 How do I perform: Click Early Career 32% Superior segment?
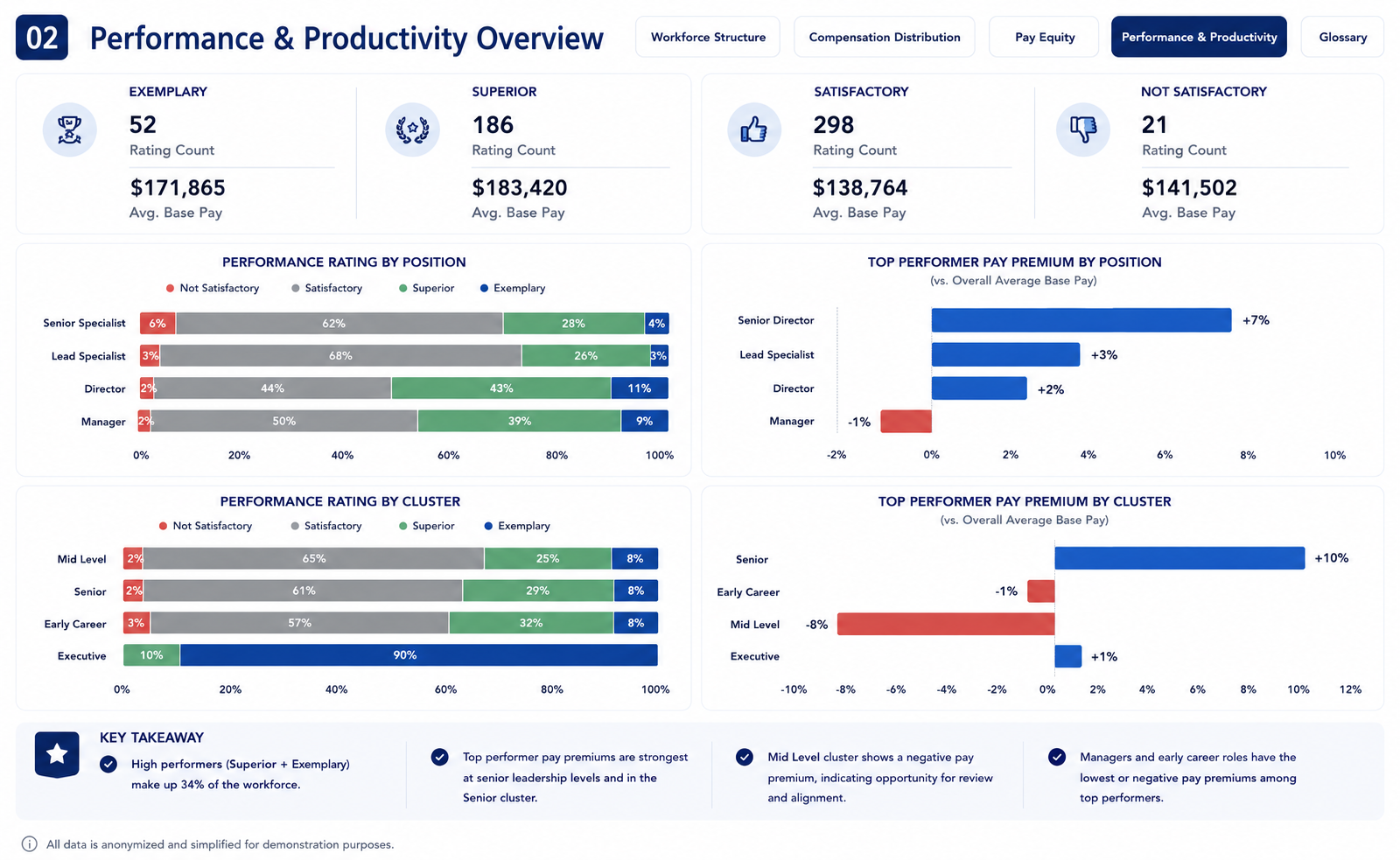[x=531, y=623]
